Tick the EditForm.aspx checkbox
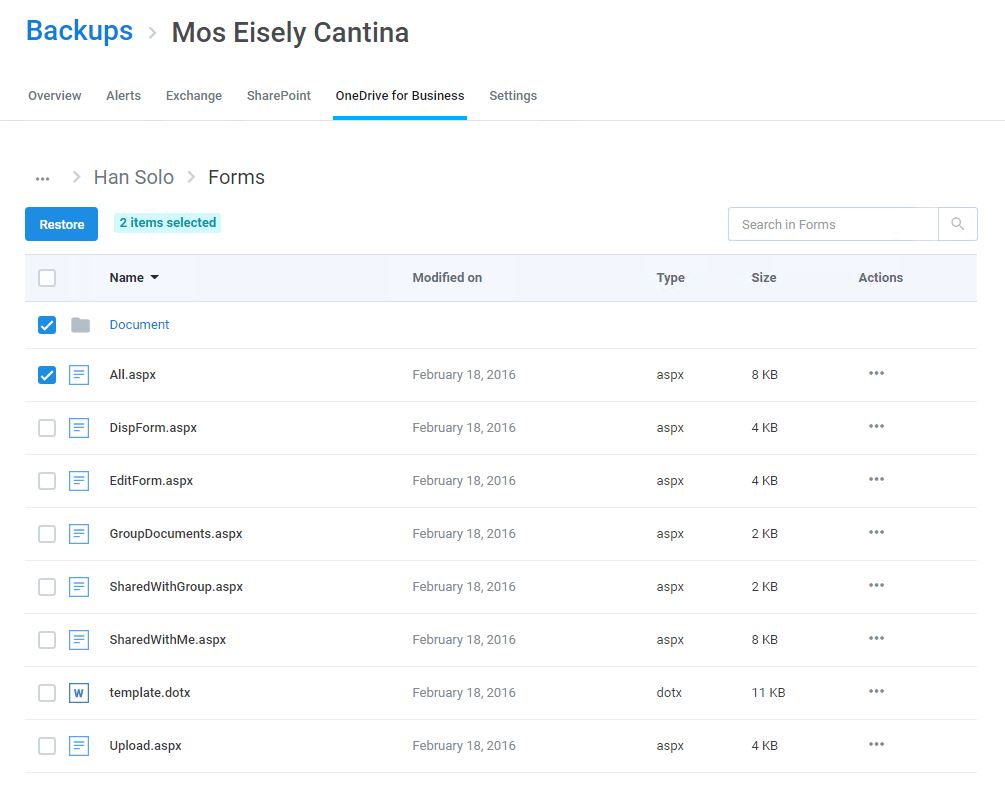This screenshot has height=808, width=1005. click(x=47, y=481)
